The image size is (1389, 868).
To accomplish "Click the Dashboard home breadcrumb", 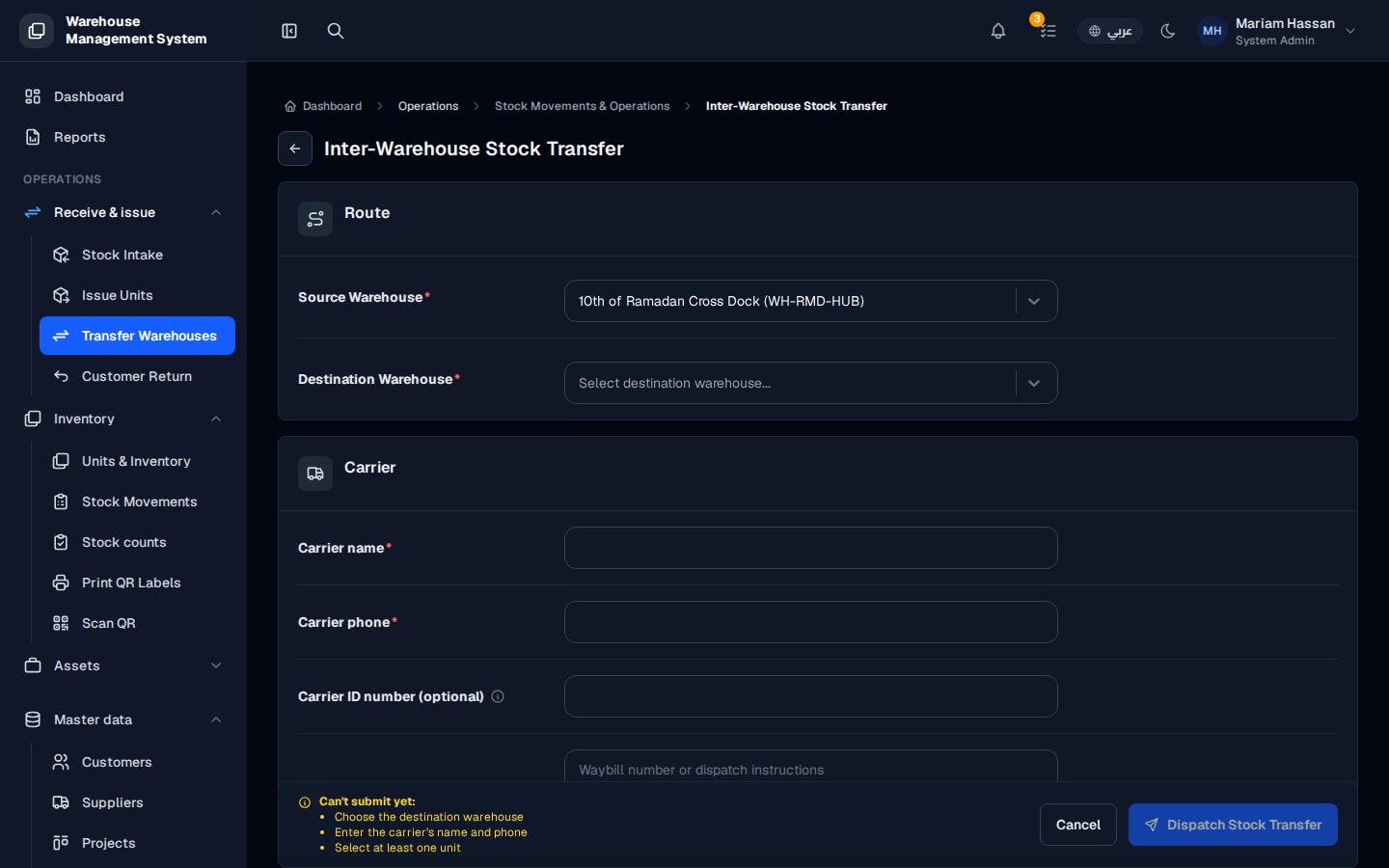I will point(323,106).
